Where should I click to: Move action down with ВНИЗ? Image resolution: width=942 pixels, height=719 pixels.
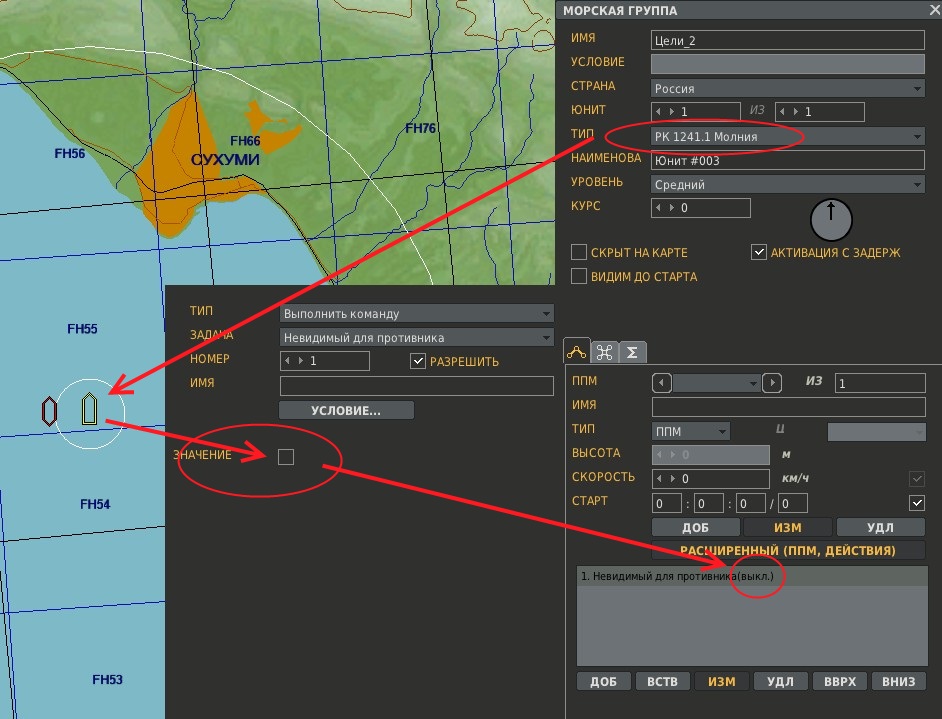click(899, 682)
